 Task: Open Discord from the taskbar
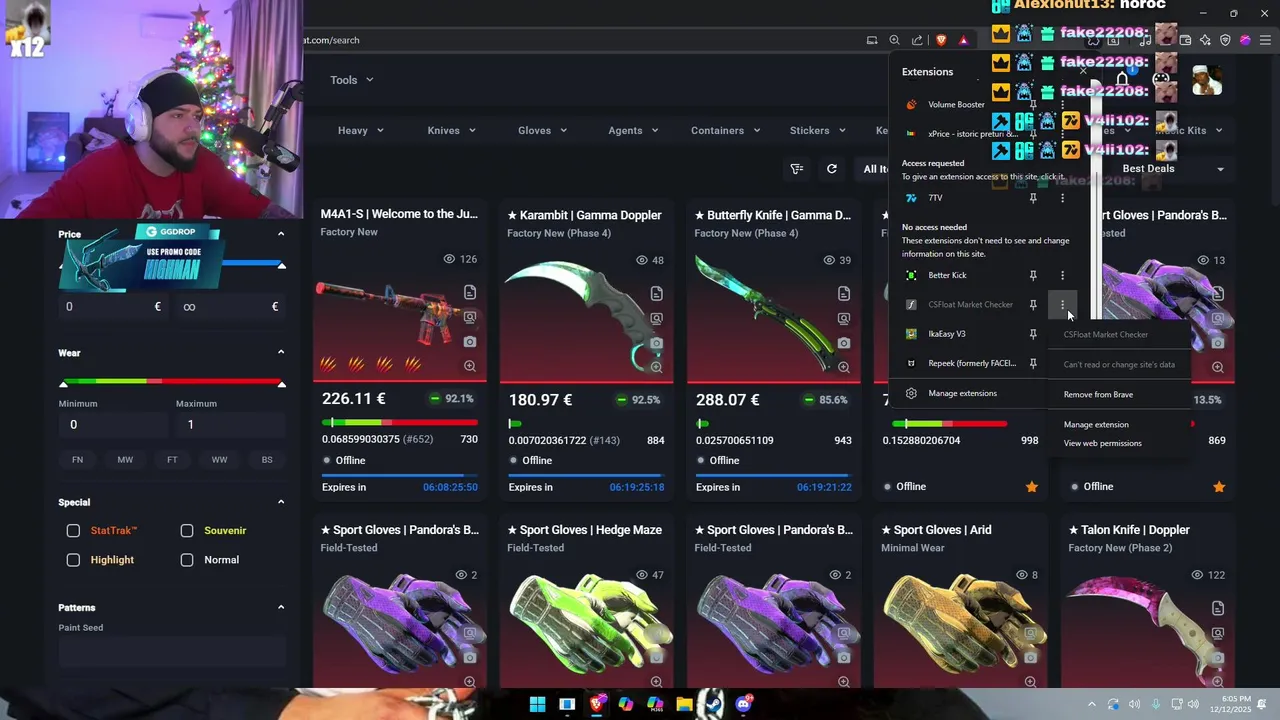coord(743,704)
